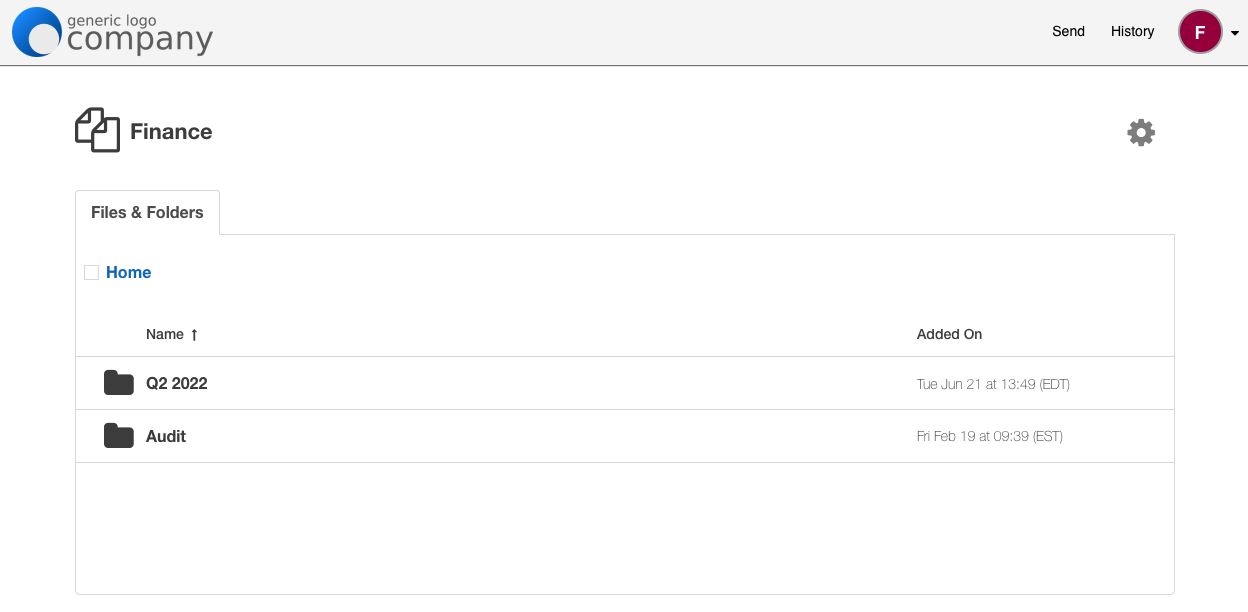The width and height of the screenshot is (1248, 612).
Task: Open History in the top navigation
Action: [x=1132, y=32]
